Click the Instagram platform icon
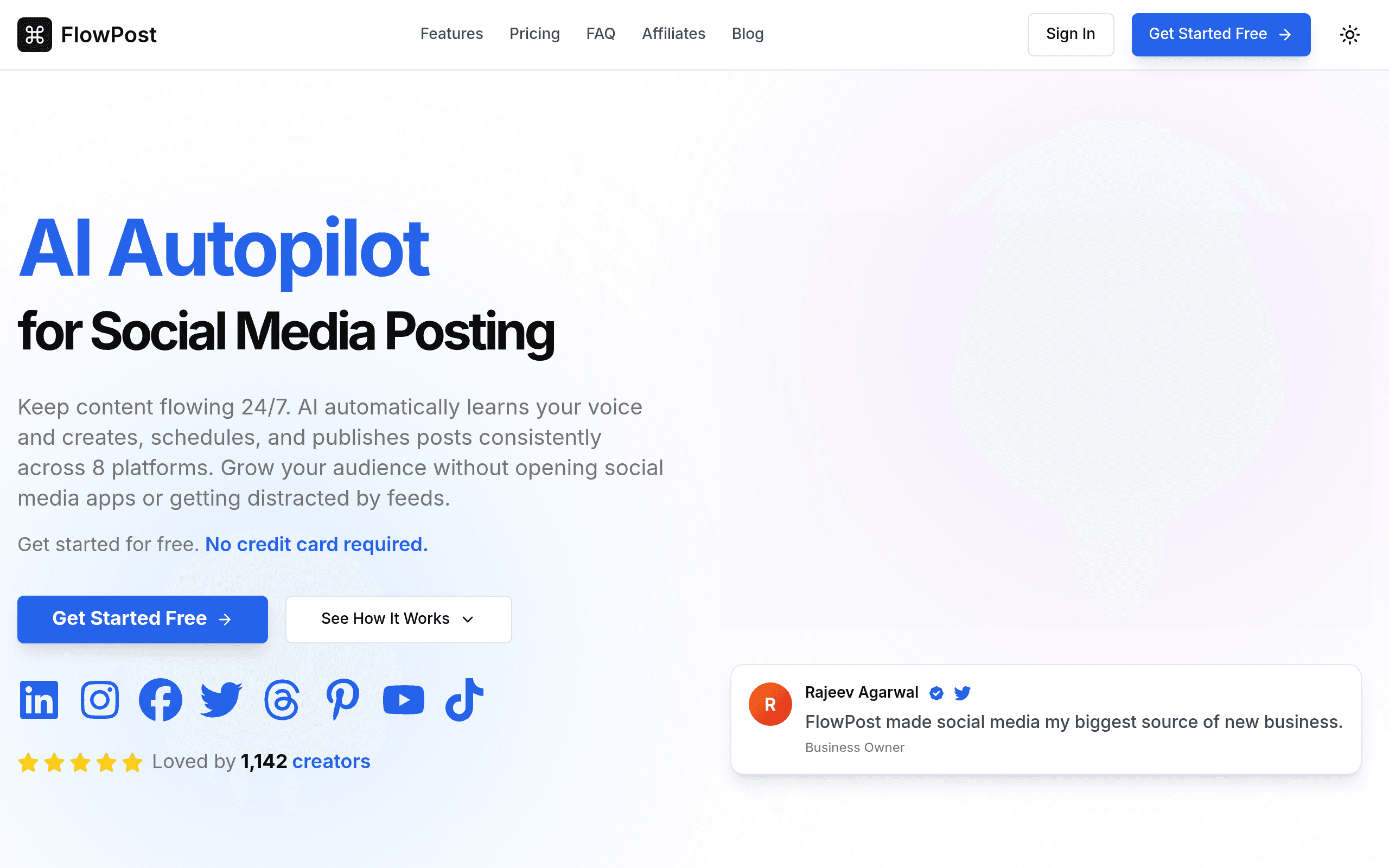Viewport: 1389px width, 868px height. point(100,699)
